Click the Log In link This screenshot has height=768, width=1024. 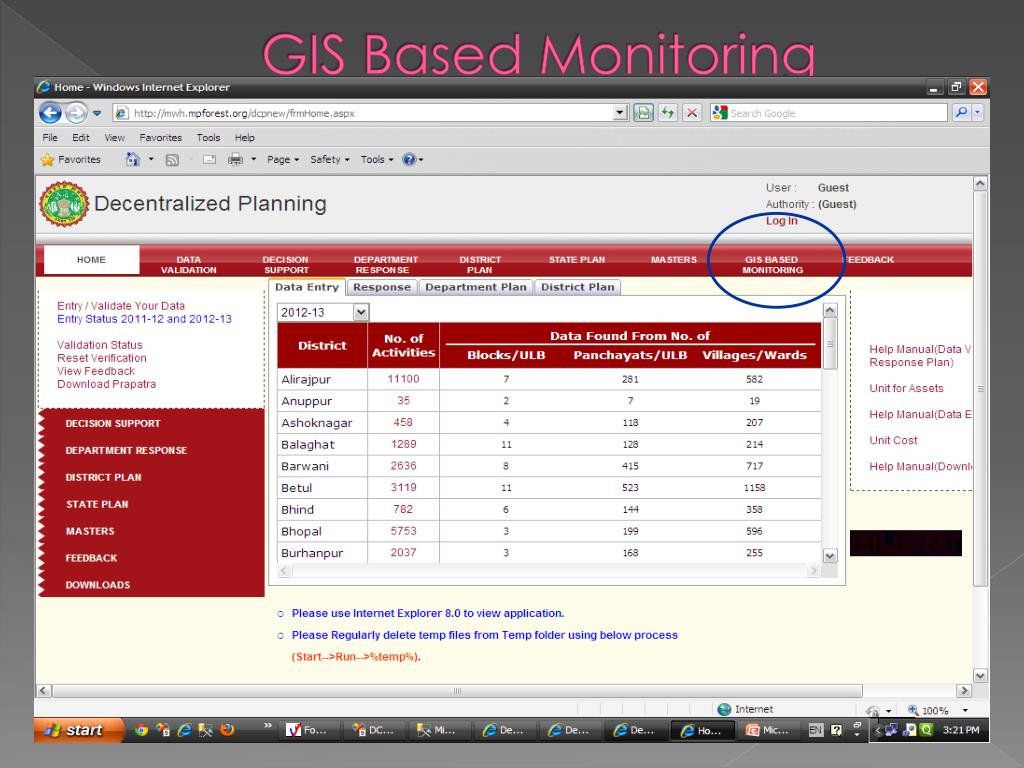782,221
